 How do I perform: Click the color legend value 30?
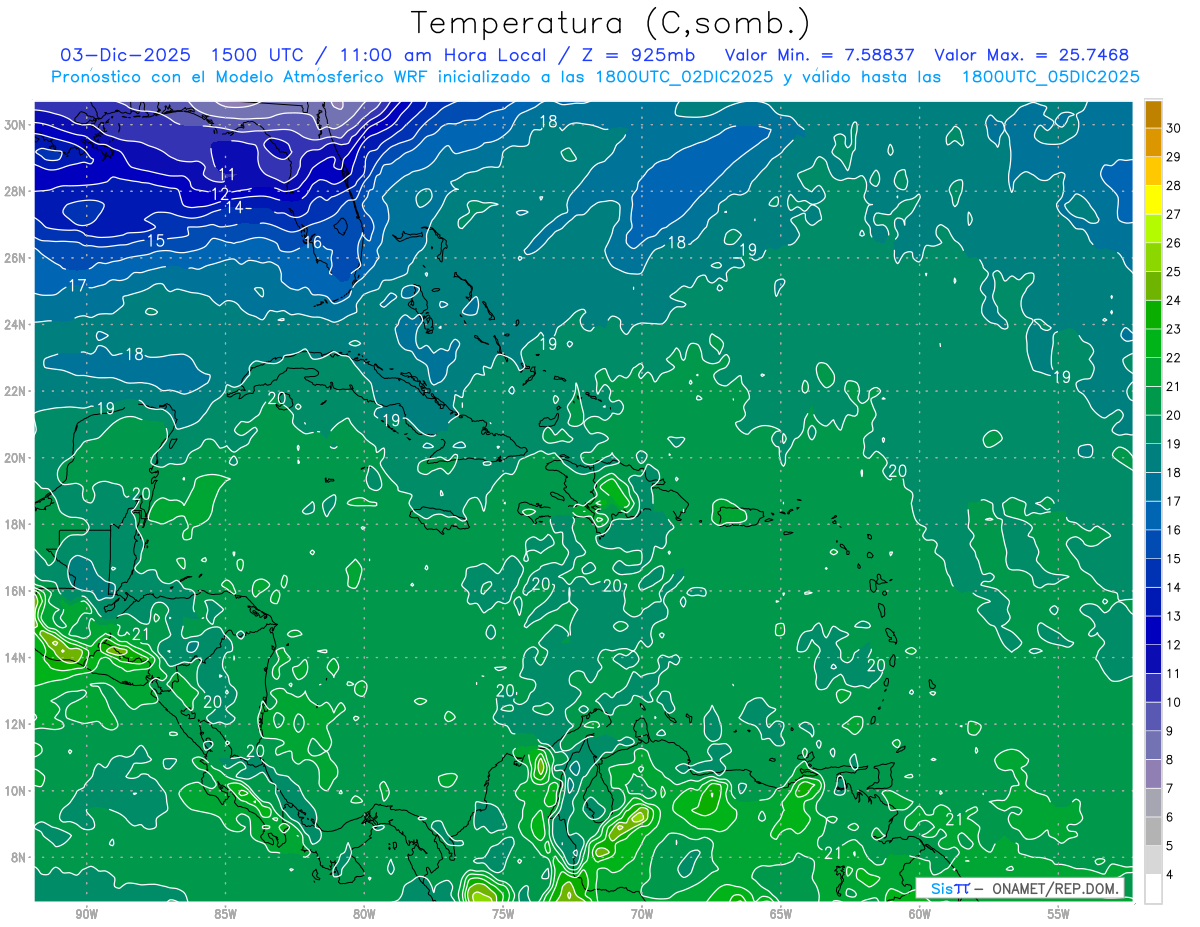[1174, 127]
